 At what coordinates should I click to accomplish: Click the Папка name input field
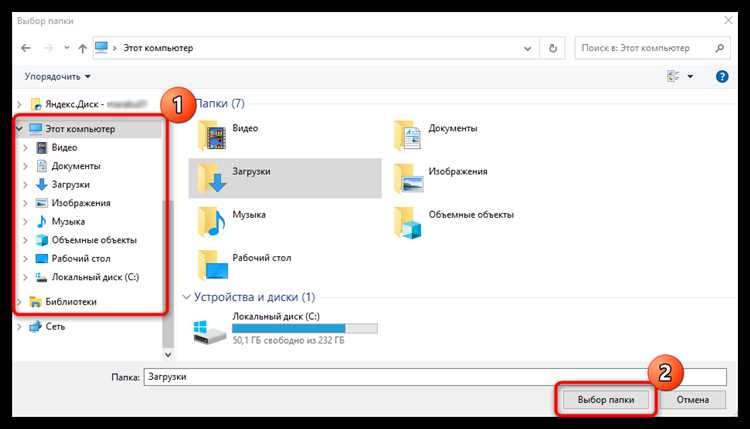click(x=435, y=377)
